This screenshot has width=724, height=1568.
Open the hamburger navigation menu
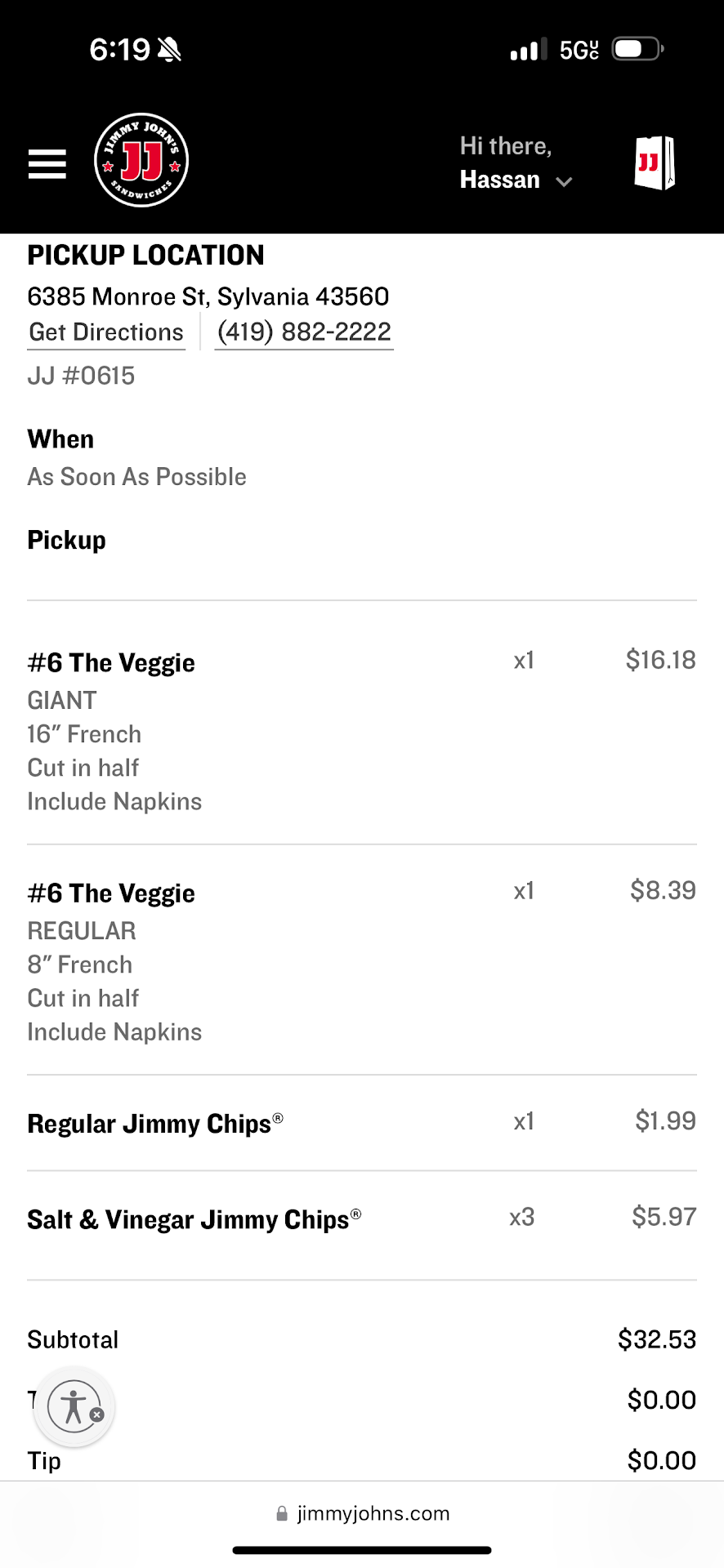point(47,164)
